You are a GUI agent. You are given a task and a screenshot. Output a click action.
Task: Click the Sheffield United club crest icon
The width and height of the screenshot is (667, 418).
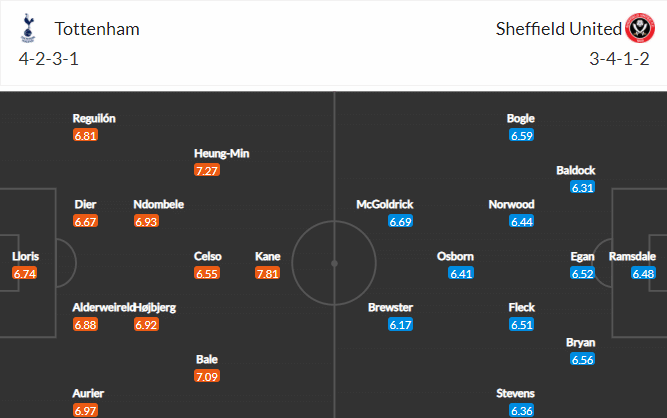pos(640,28)
